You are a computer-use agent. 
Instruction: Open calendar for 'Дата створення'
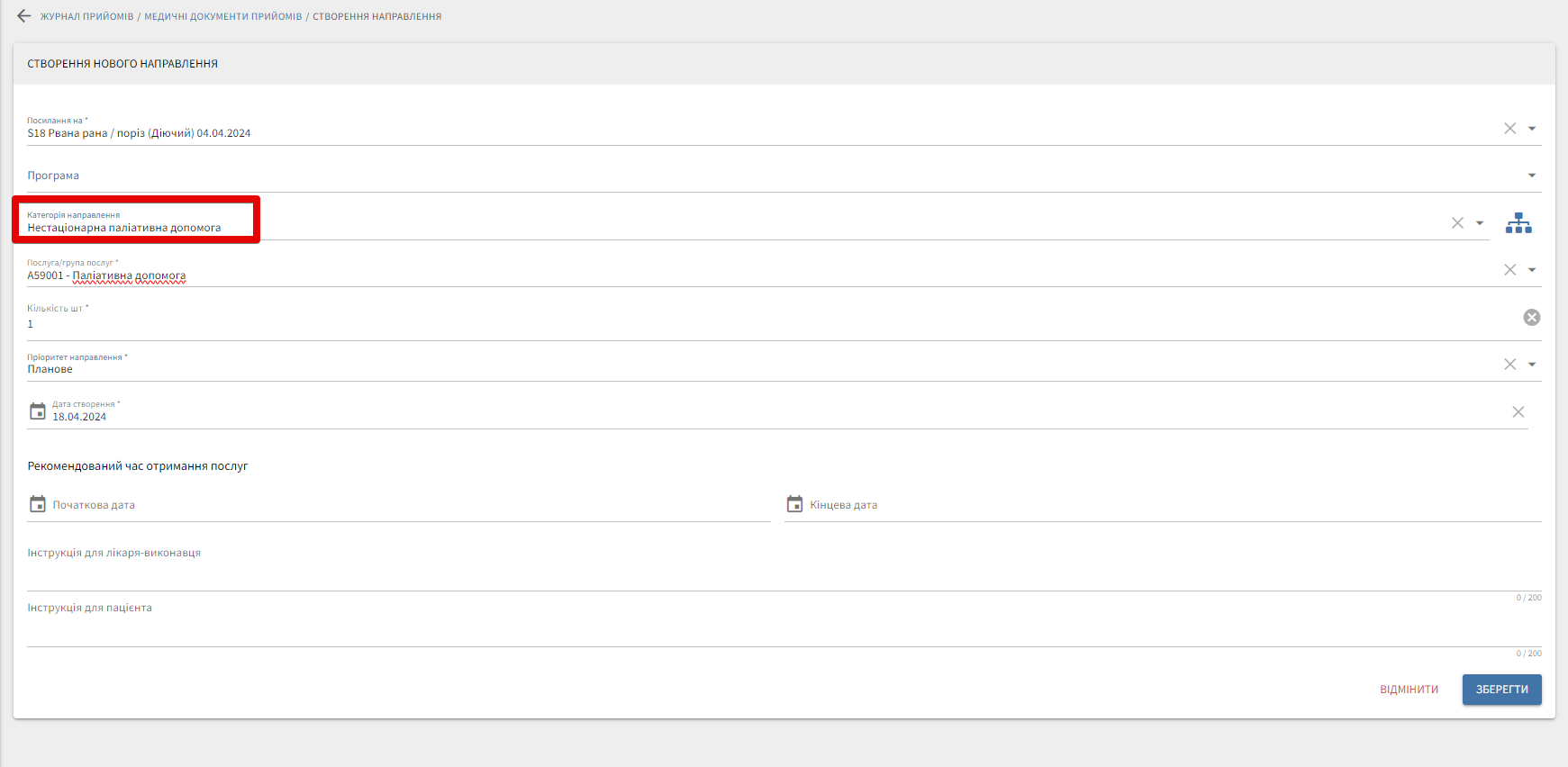click(38, 411)
